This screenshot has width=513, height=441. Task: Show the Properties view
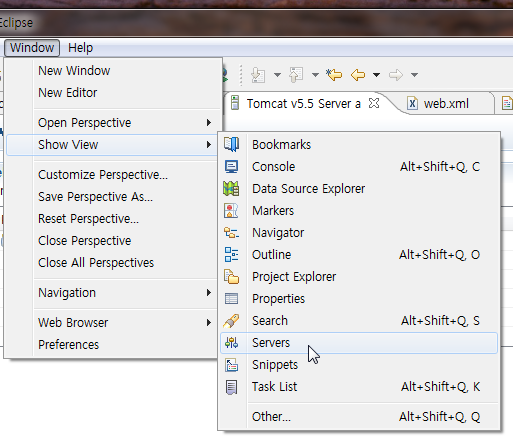359,299
